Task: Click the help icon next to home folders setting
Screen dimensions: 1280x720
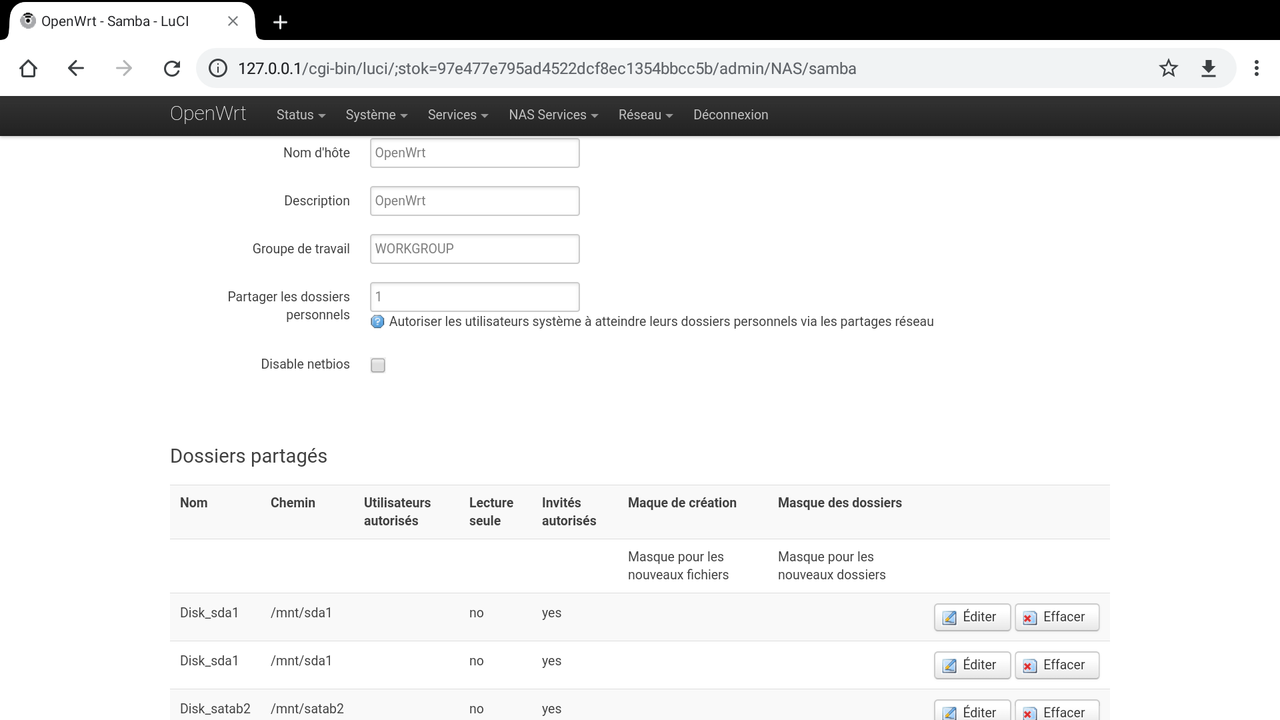Action: click(x=377, y=321)
